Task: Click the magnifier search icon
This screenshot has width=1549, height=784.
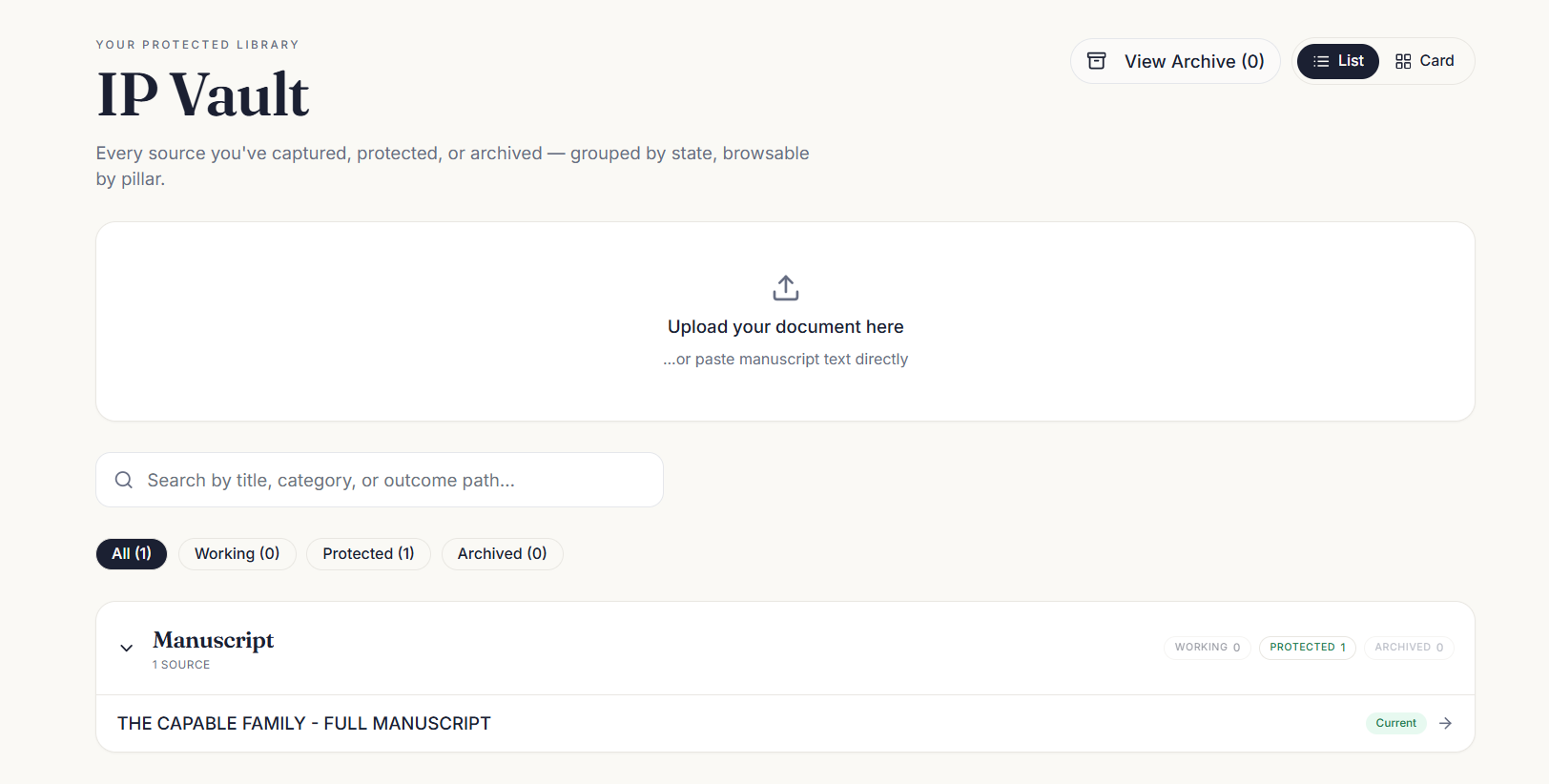Action: [124, 480]
